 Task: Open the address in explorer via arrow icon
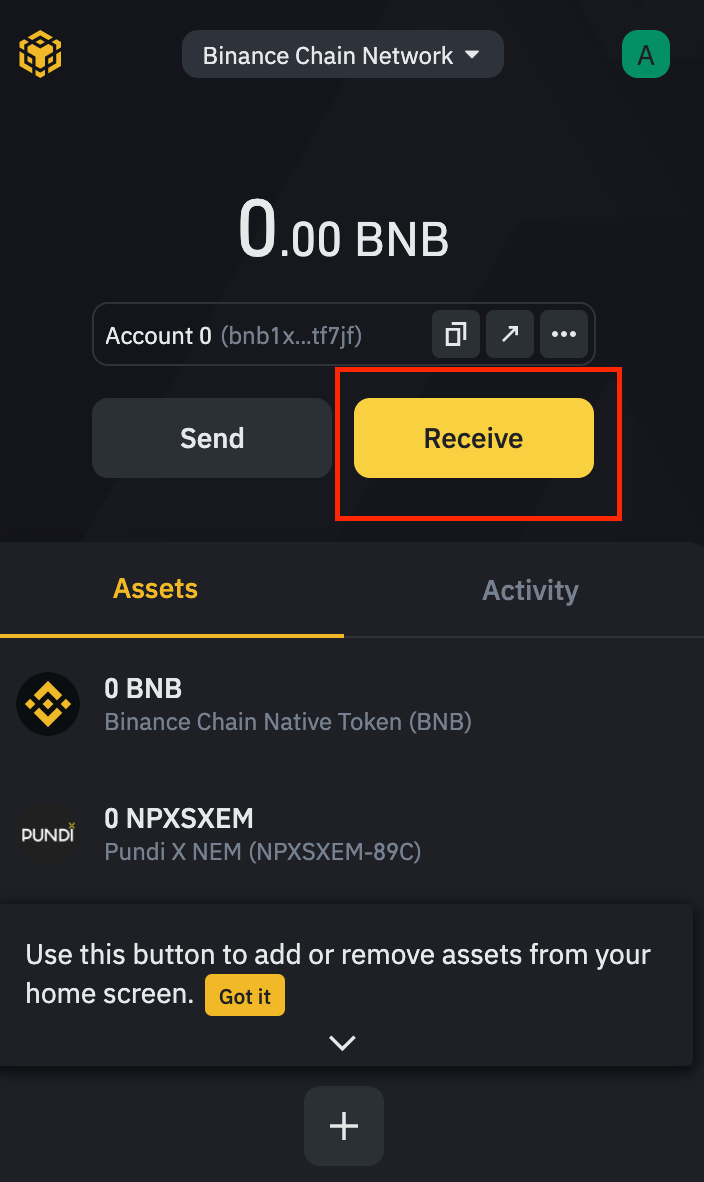pyautogui.click(x=510, y=334)
